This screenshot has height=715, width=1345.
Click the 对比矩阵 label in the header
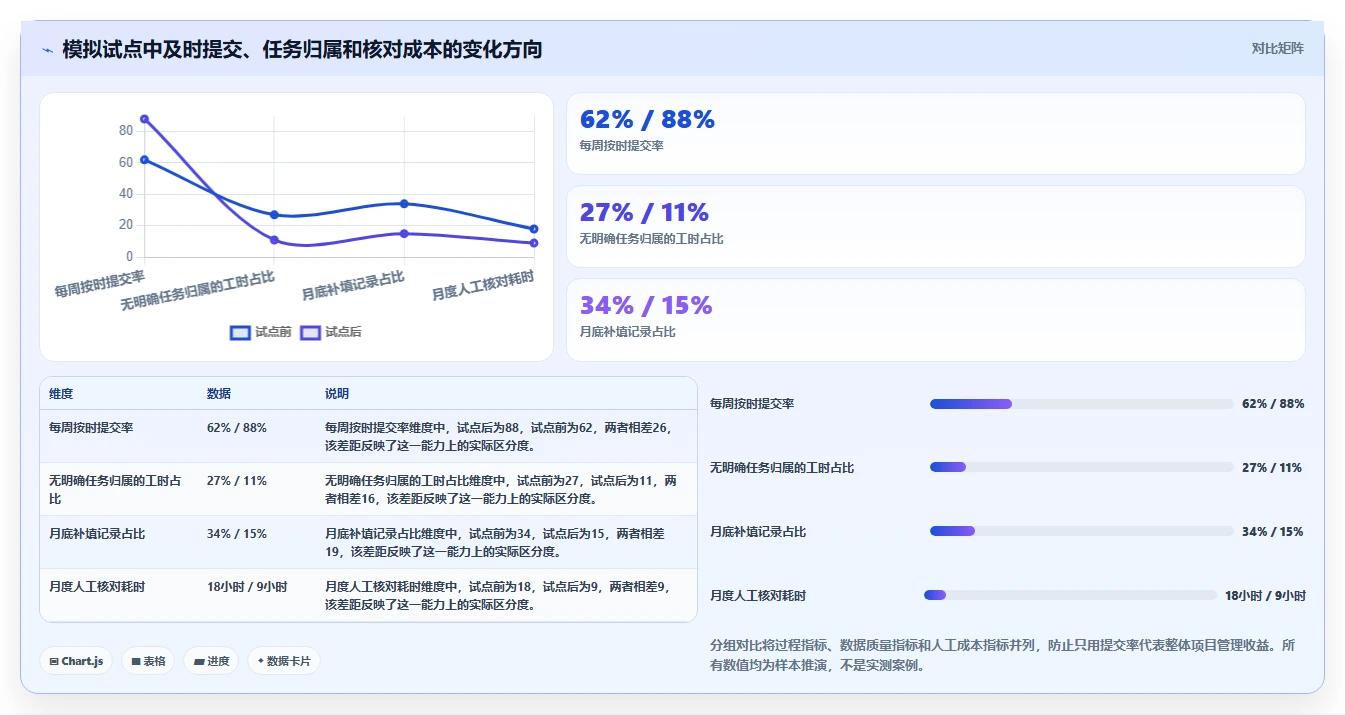pos(1278,48)
